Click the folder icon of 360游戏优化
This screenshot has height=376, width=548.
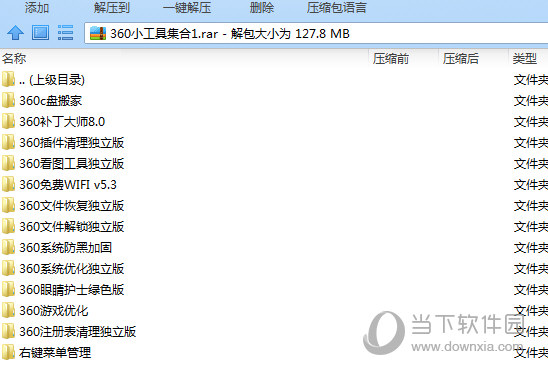(x=8, y=310)
